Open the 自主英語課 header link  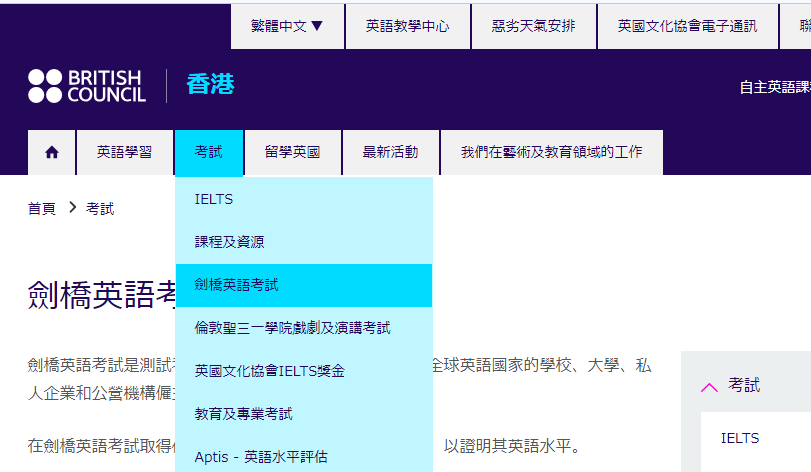775,87
